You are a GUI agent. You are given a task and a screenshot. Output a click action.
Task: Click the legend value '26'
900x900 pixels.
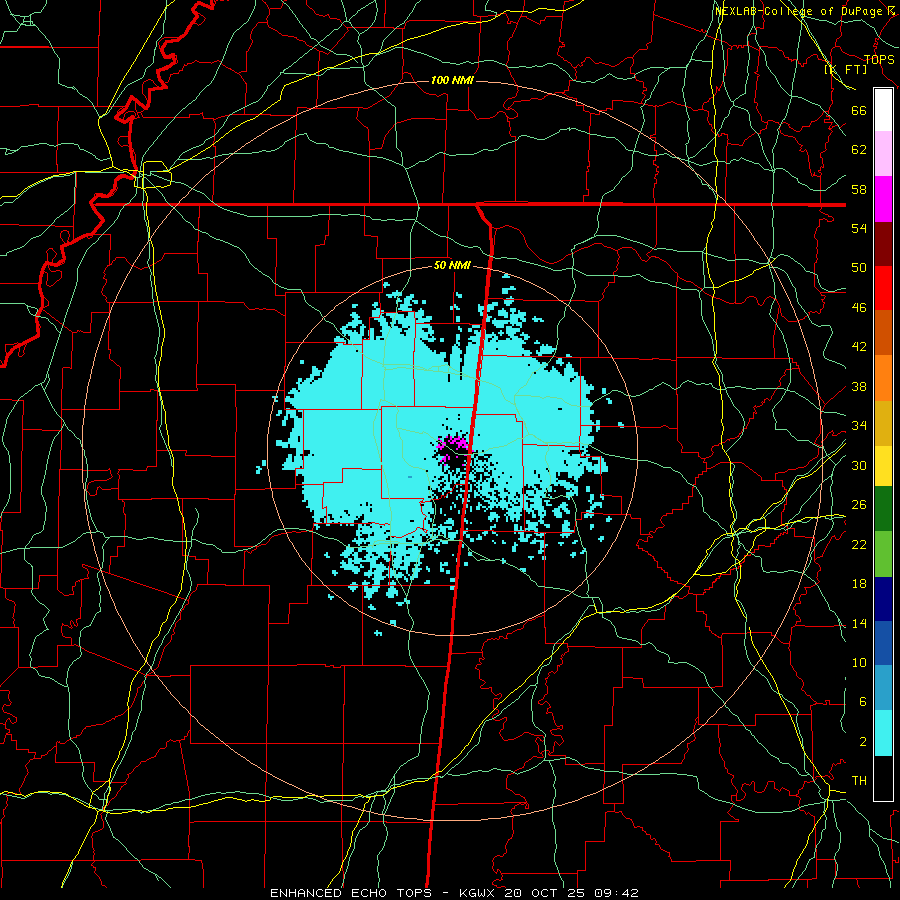click(x=859, y=505)
